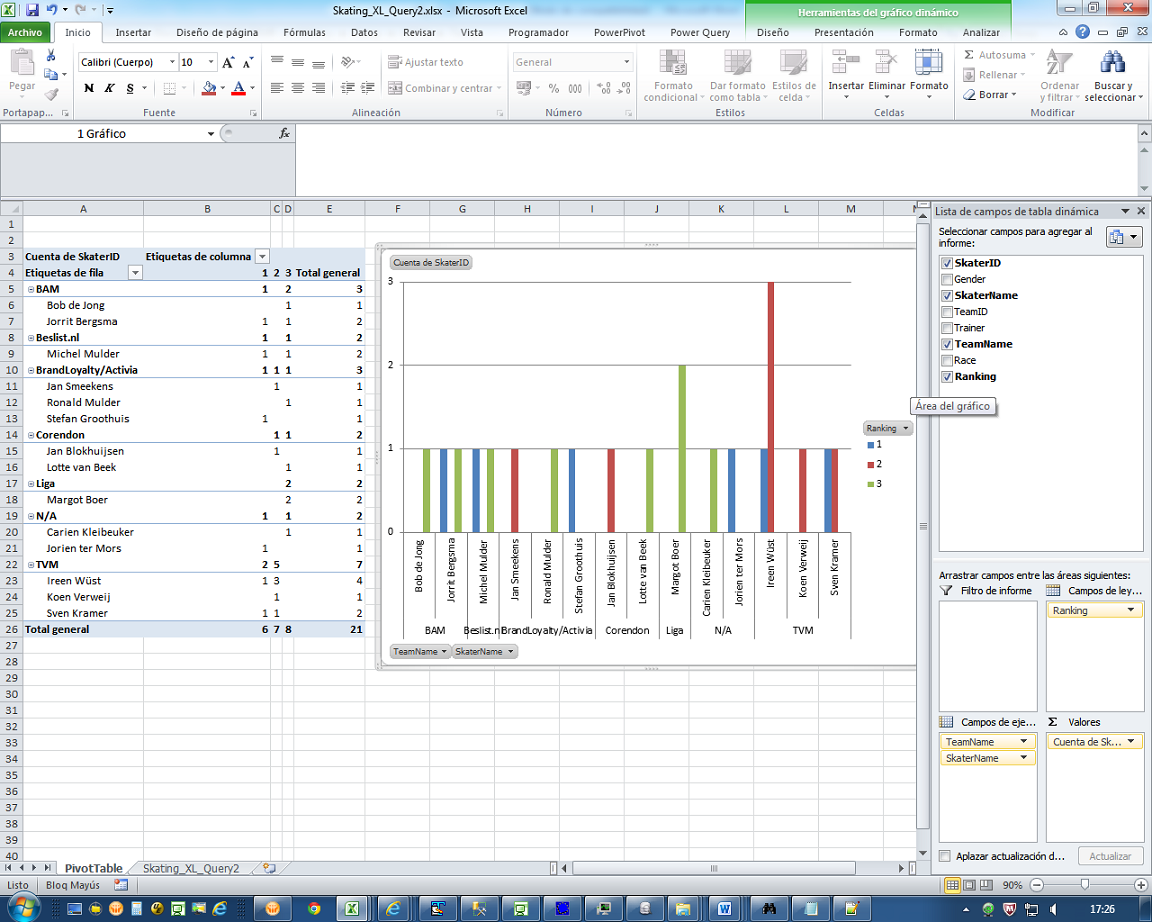Open the SkaterName chart filter button
This screenshot has height=922, width=1152.
[x=484, y=652]
